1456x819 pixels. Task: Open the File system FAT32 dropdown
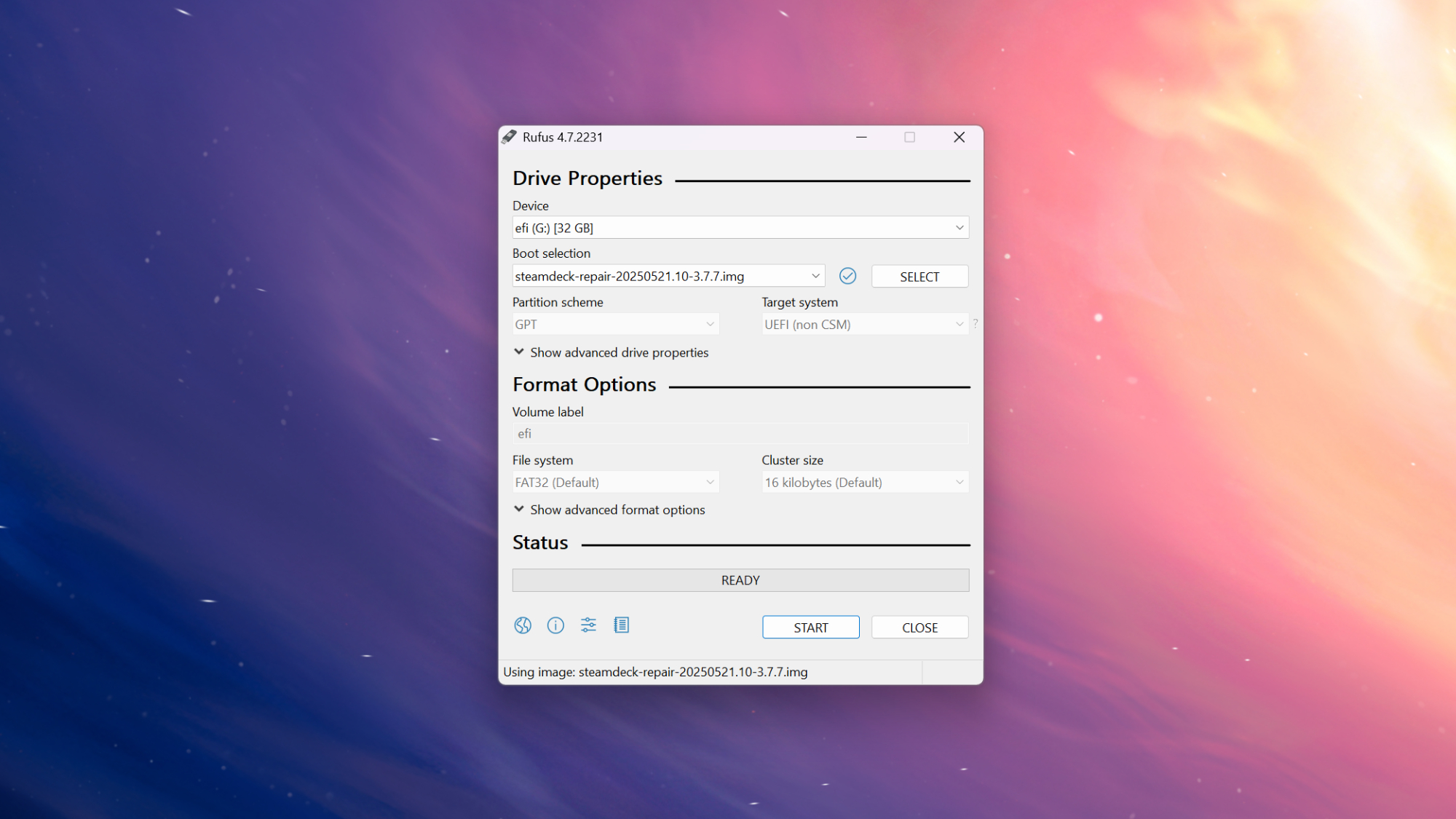click(x=616, y=482)
